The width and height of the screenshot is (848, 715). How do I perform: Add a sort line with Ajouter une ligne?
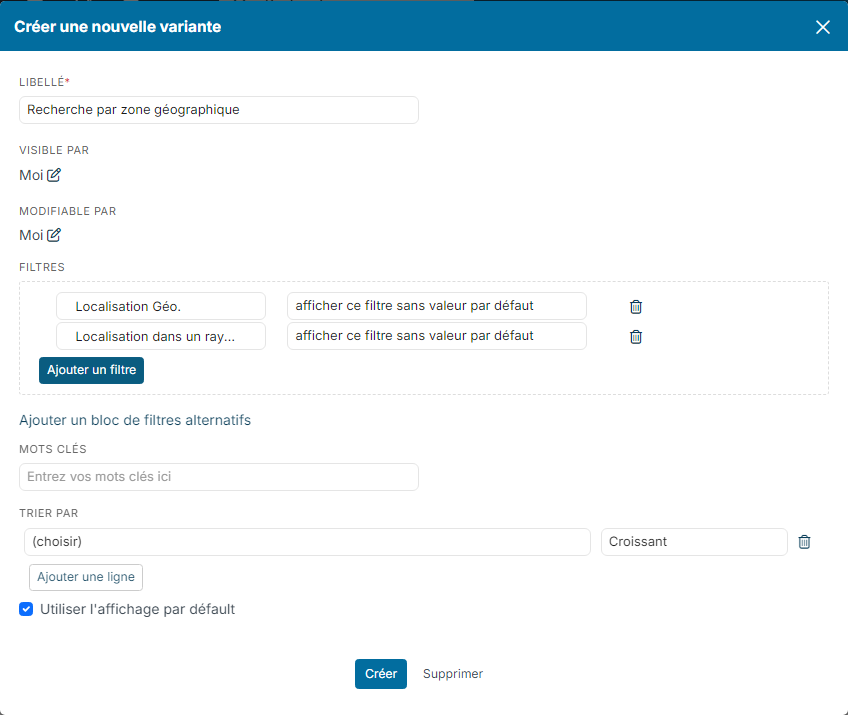(x=86, y=577)
